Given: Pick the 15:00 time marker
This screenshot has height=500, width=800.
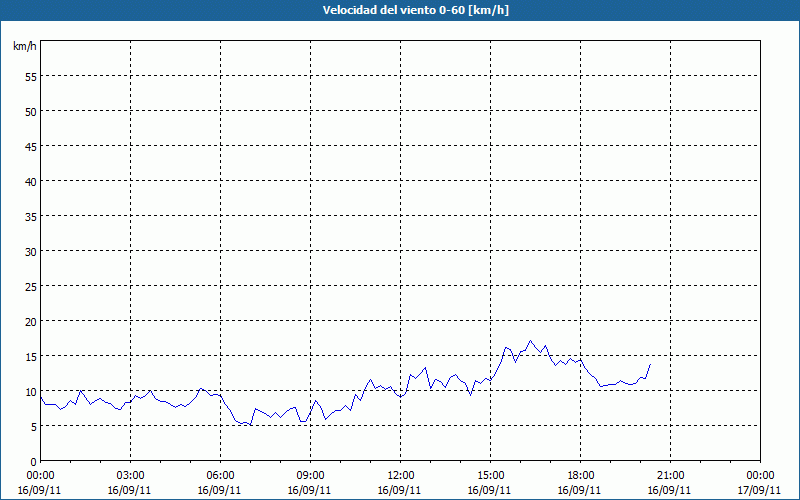Looking at the screenshot, I should click(490, 475).
